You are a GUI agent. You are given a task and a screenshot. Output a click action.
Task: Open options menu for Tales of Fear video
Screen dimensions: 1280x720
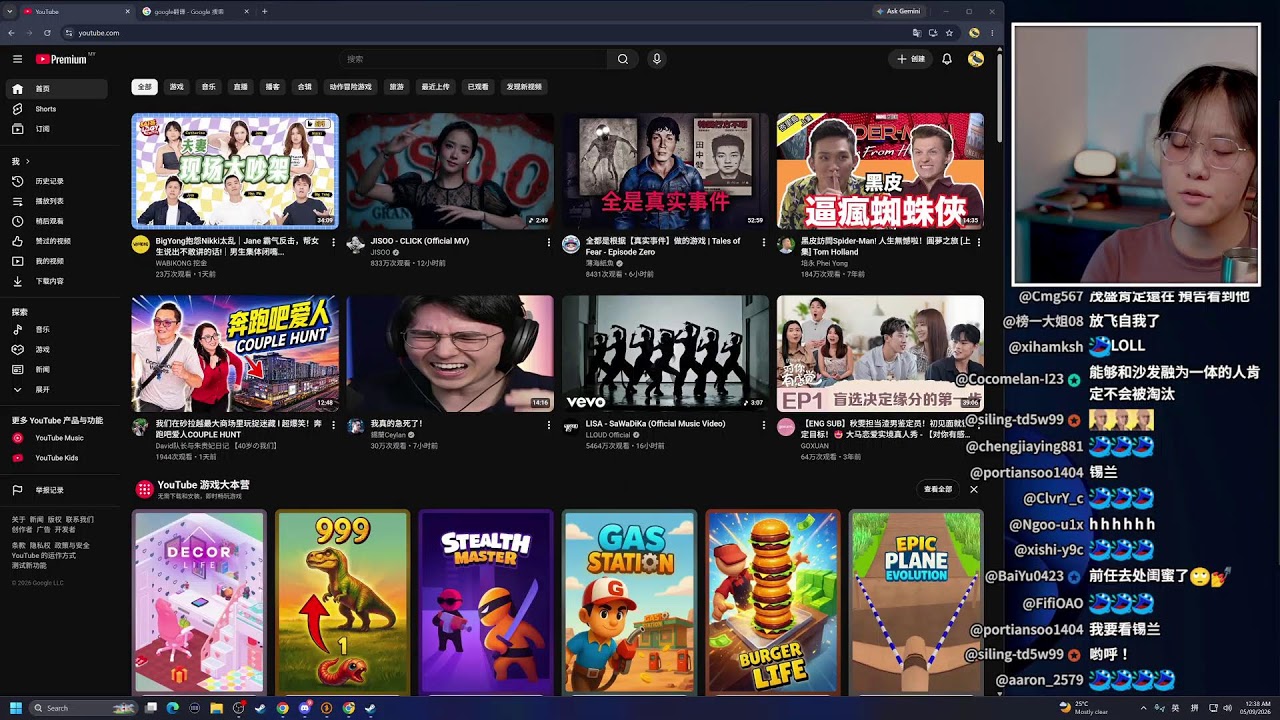point(764,242)
